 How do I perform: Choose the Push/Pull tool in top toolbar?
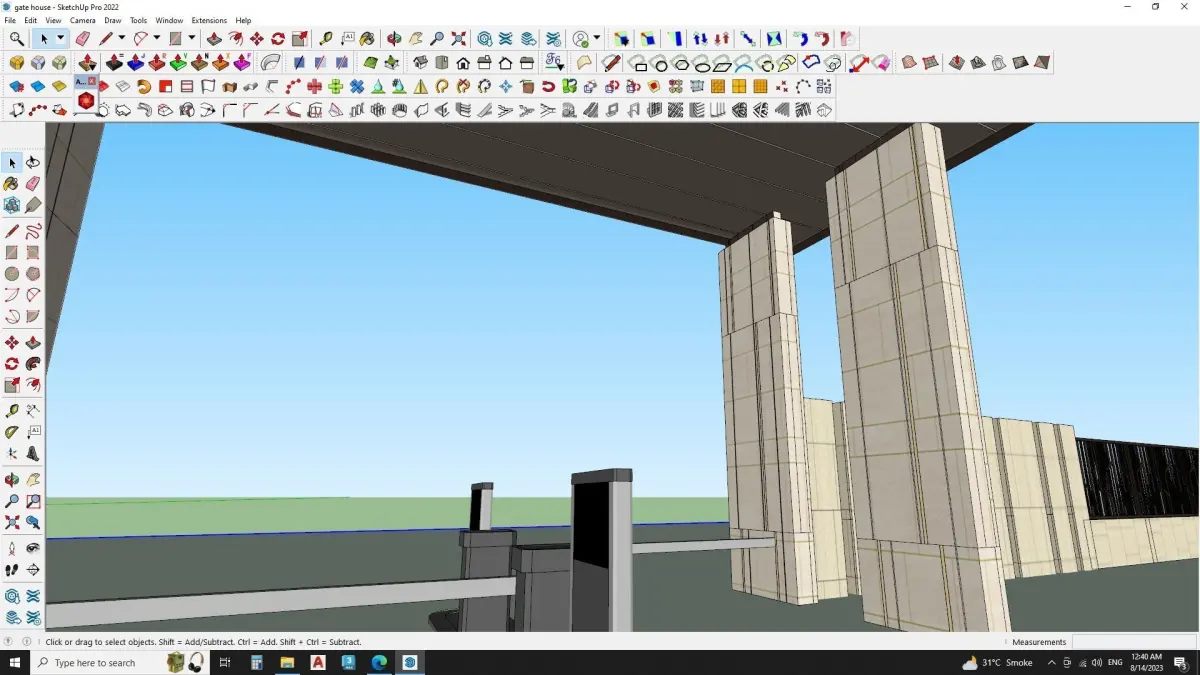(x=214, y=39)
